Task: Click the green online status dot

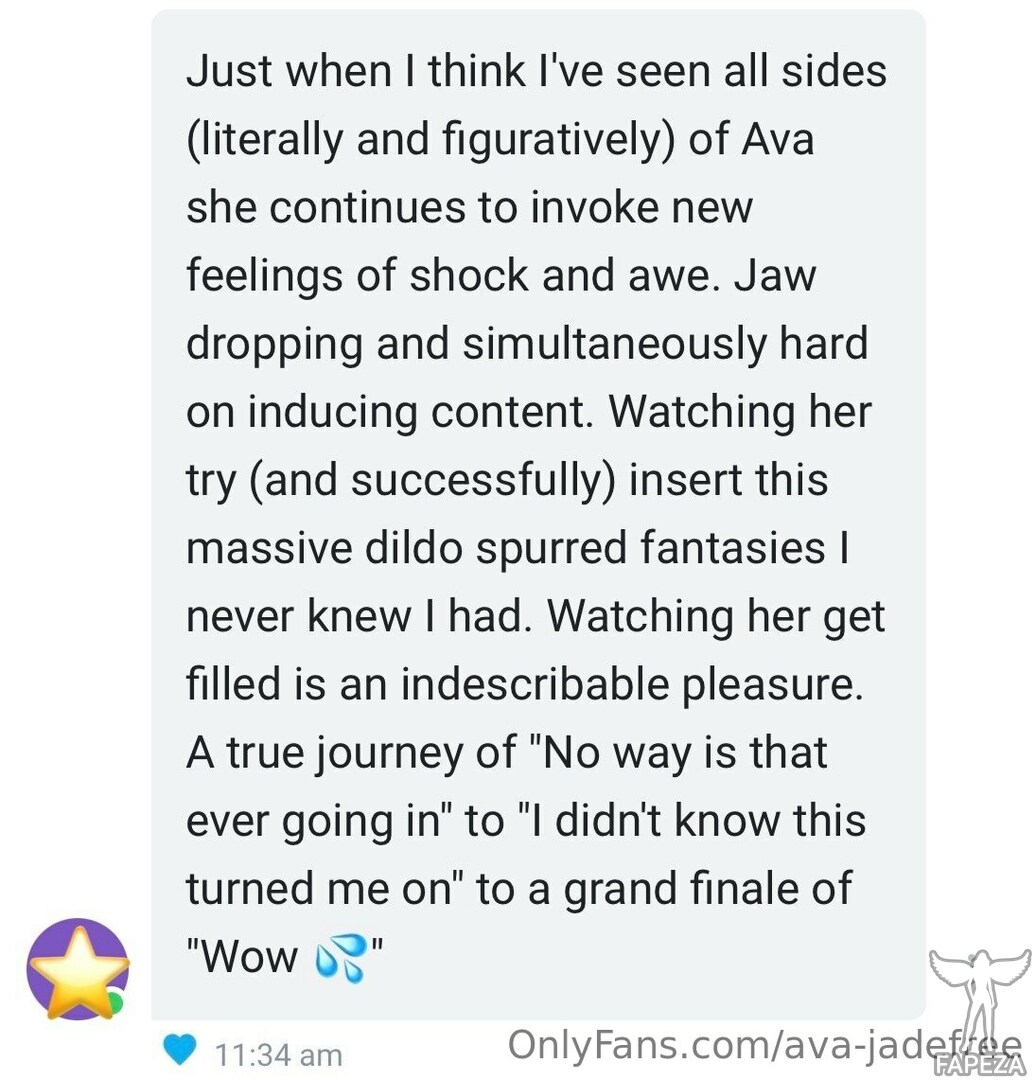Action: coord(116,1004)
